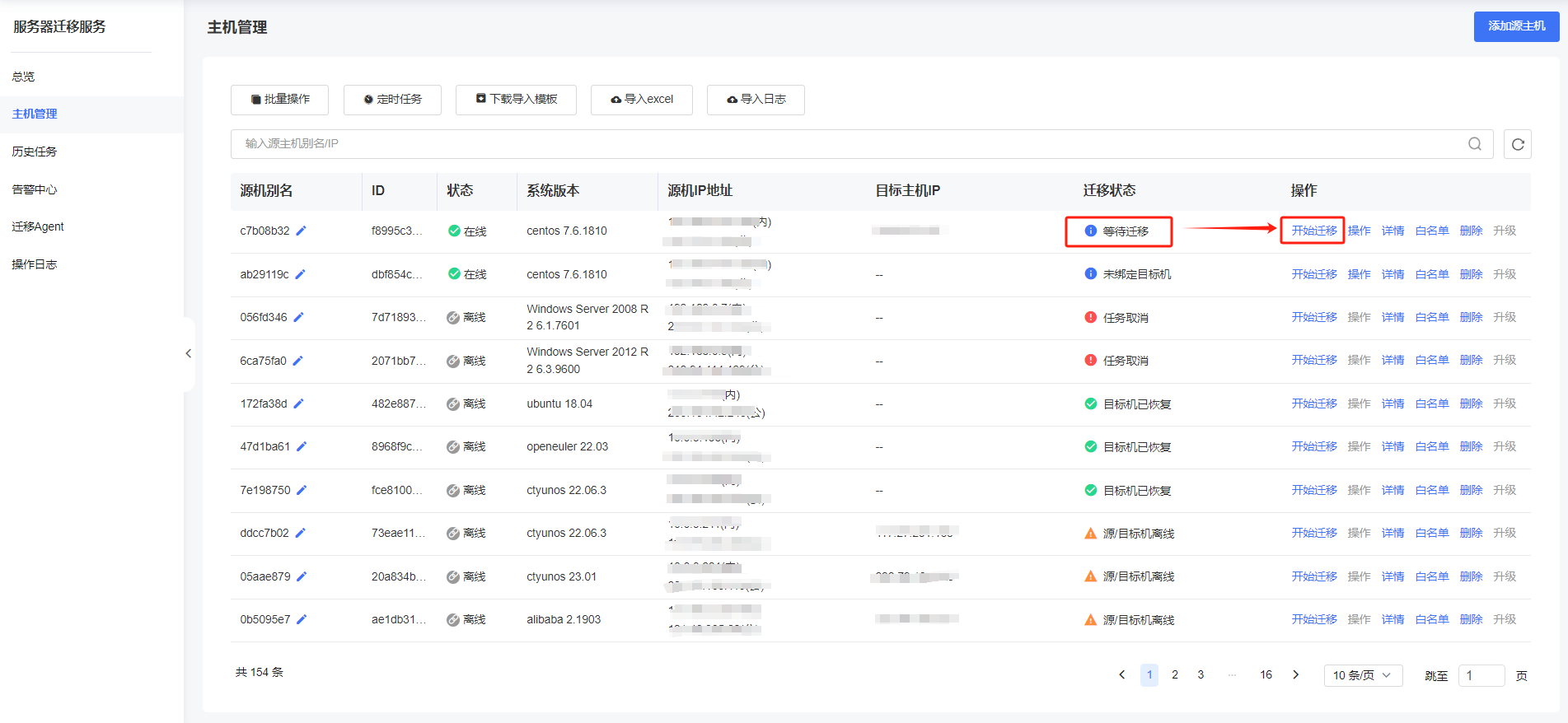Go to page 2 in pagination
This screenshot has width=1568, height=723.
[1175, 674]
